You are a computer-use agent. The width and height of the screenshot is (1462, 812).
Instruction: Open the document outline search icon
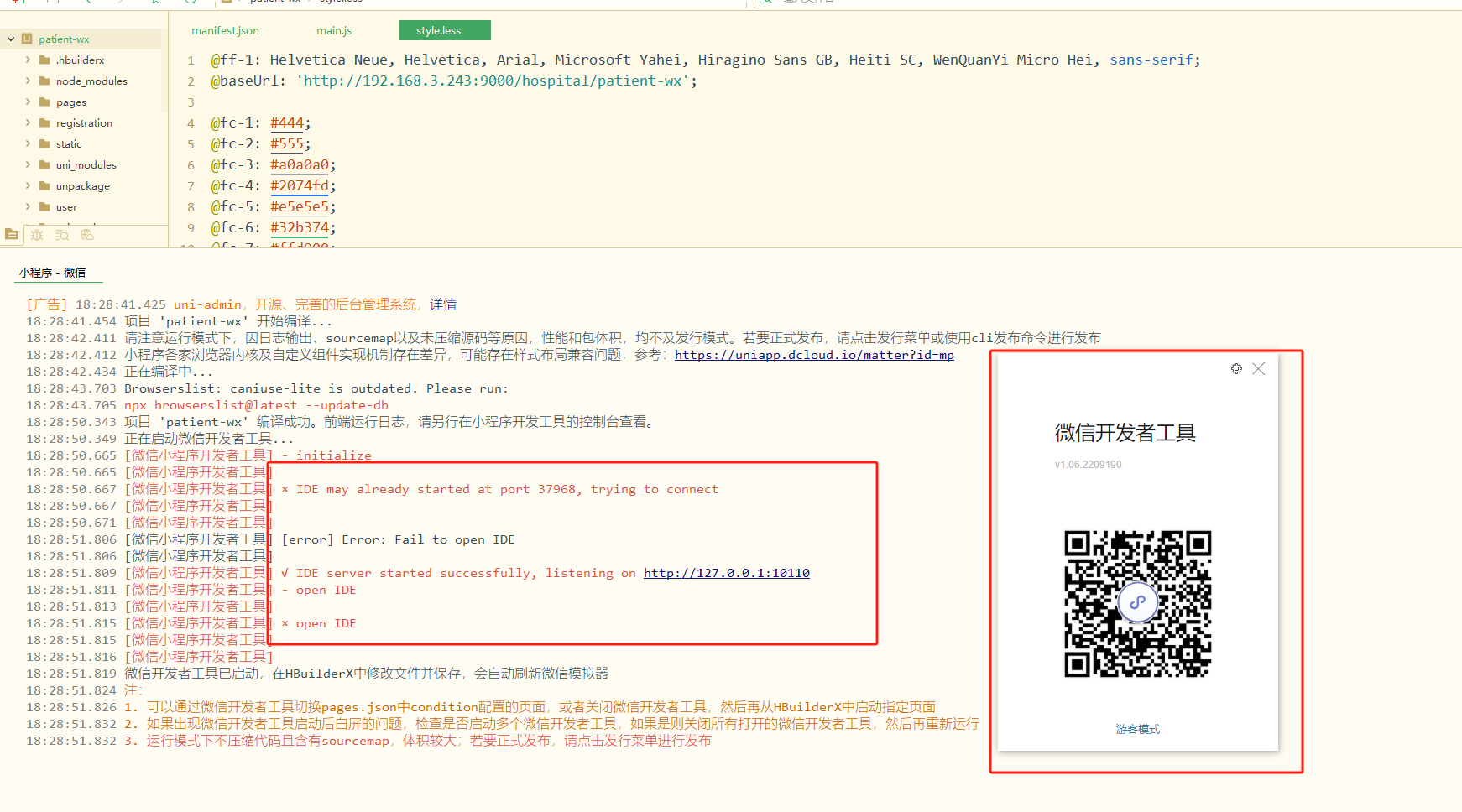[x=62, y=235]
